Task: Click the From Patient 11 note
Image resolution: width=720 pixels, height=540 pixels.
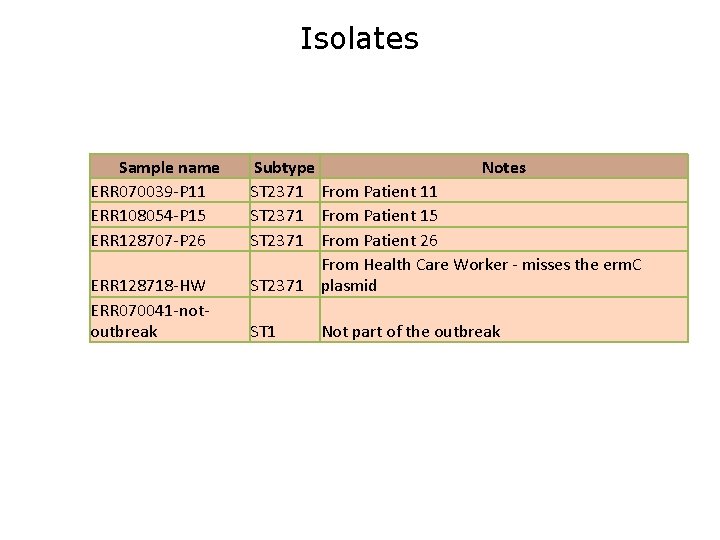Action: click(x=379, y=191)
